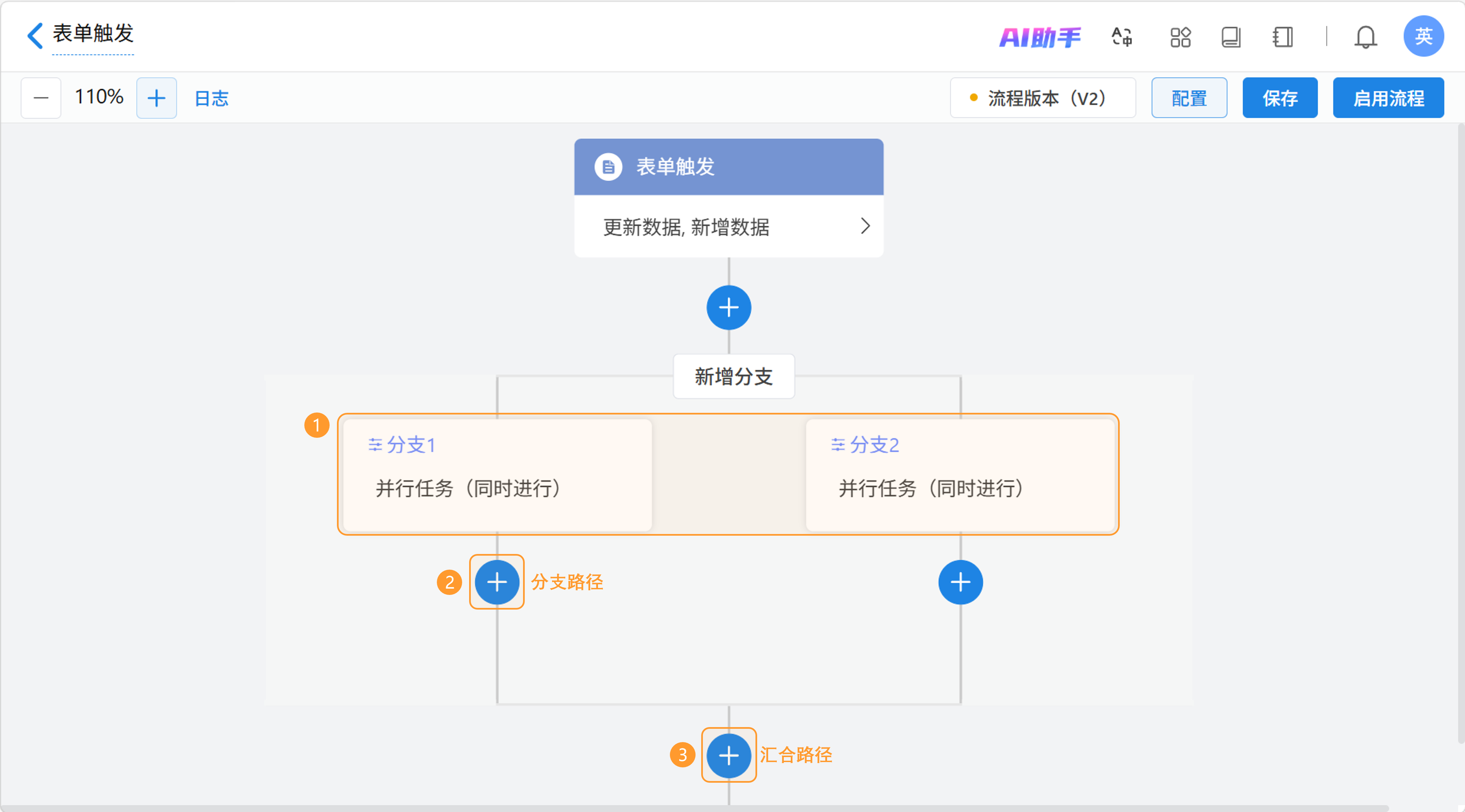The width and height of the screenshot is (1465, 812).
Task: Select the 分支2 branch card
Action: click(960, 475)
